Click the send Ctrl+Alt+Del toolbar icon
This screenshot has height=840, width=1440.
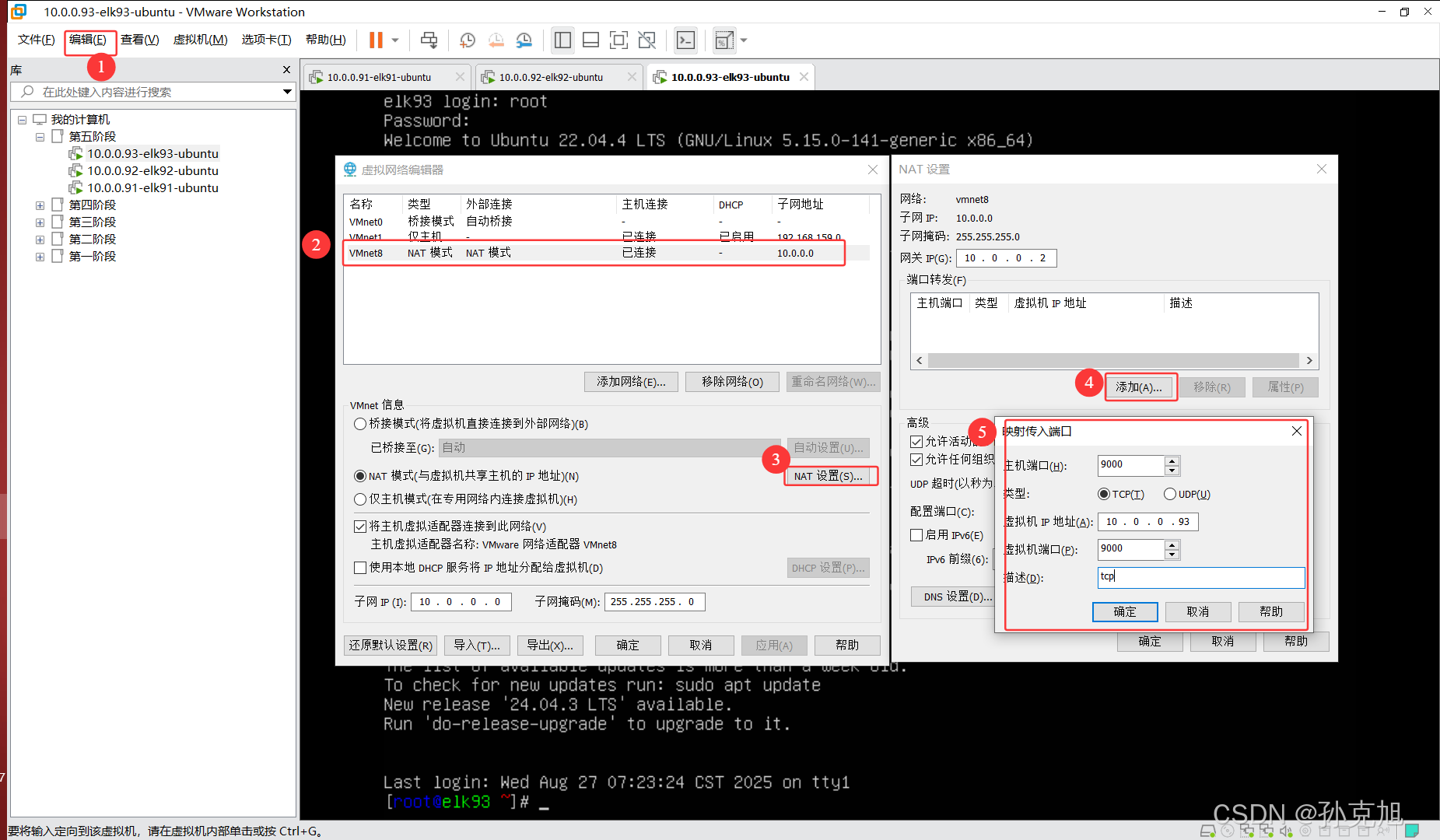tap(429, 40)
